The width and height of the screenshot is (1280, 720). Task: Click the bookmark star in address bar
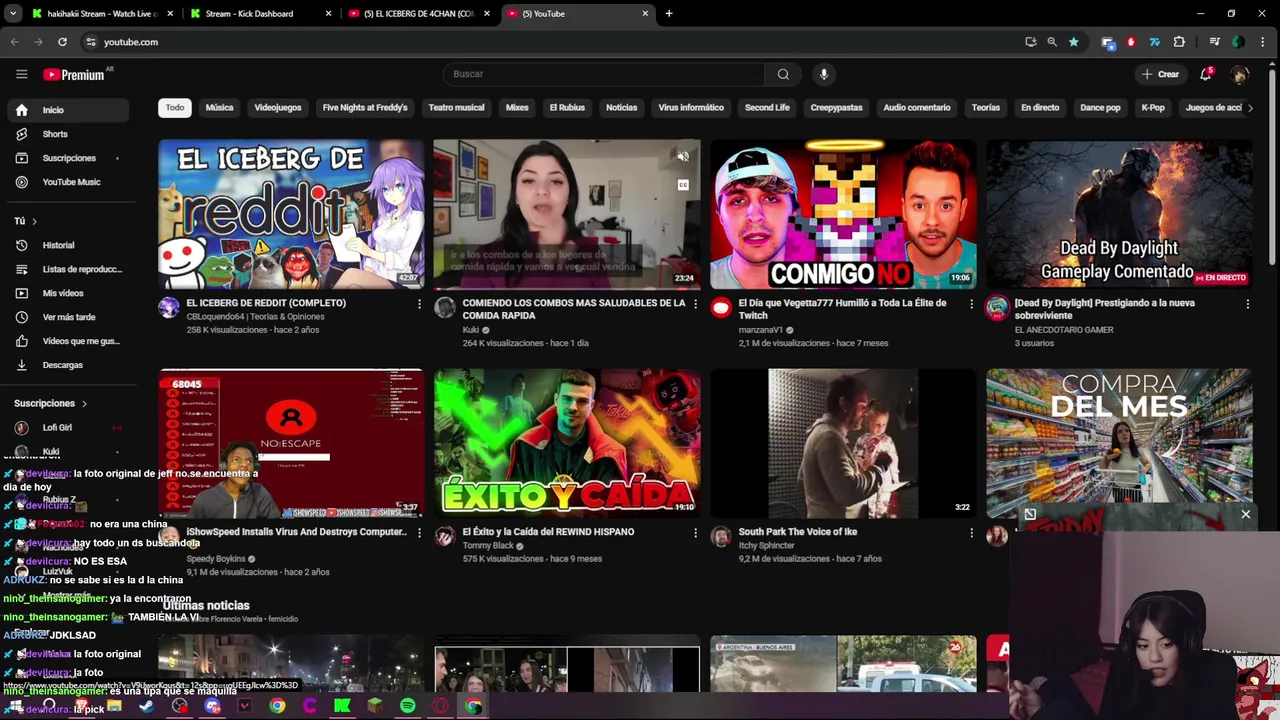click(x=1073, y=42)
